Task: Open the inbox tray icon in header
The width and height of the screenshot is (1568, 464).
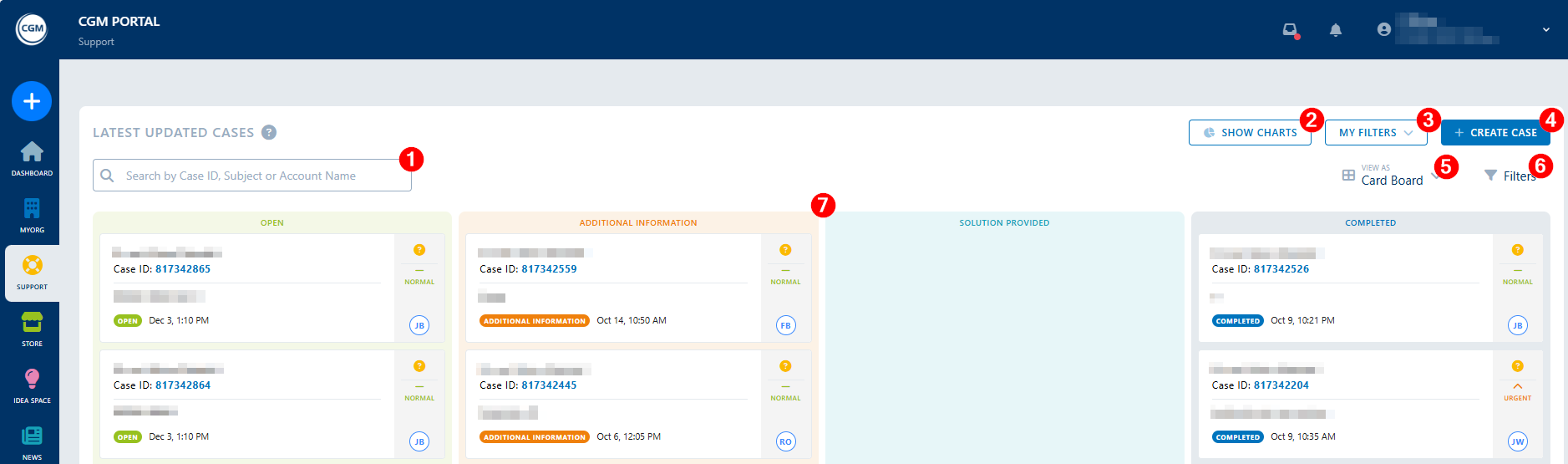Action: tap(1291, 30)
